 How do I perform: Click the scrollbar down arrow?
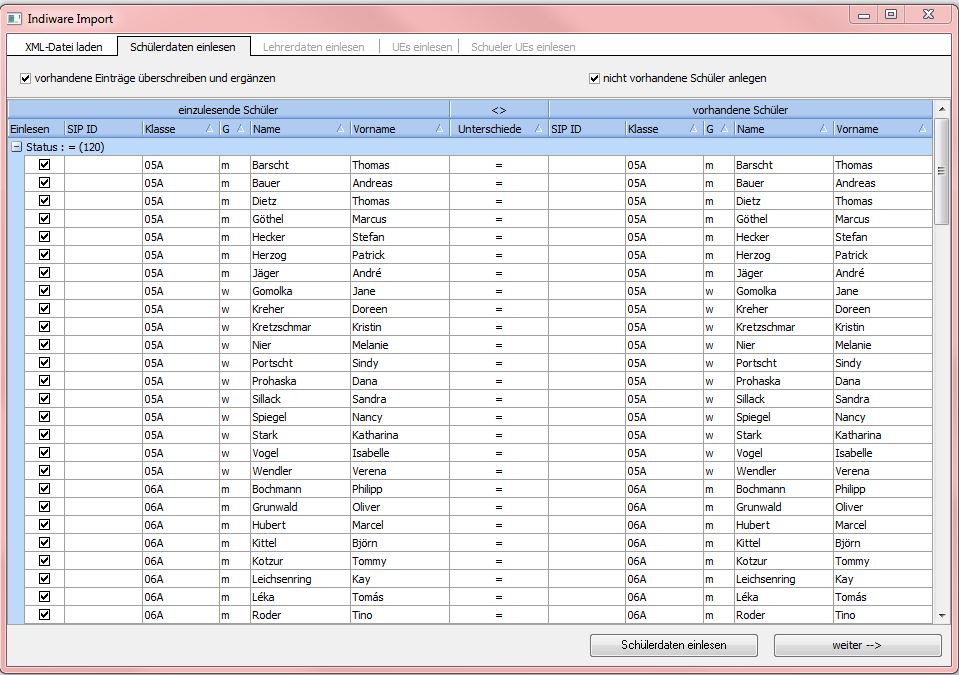(941, 616)
